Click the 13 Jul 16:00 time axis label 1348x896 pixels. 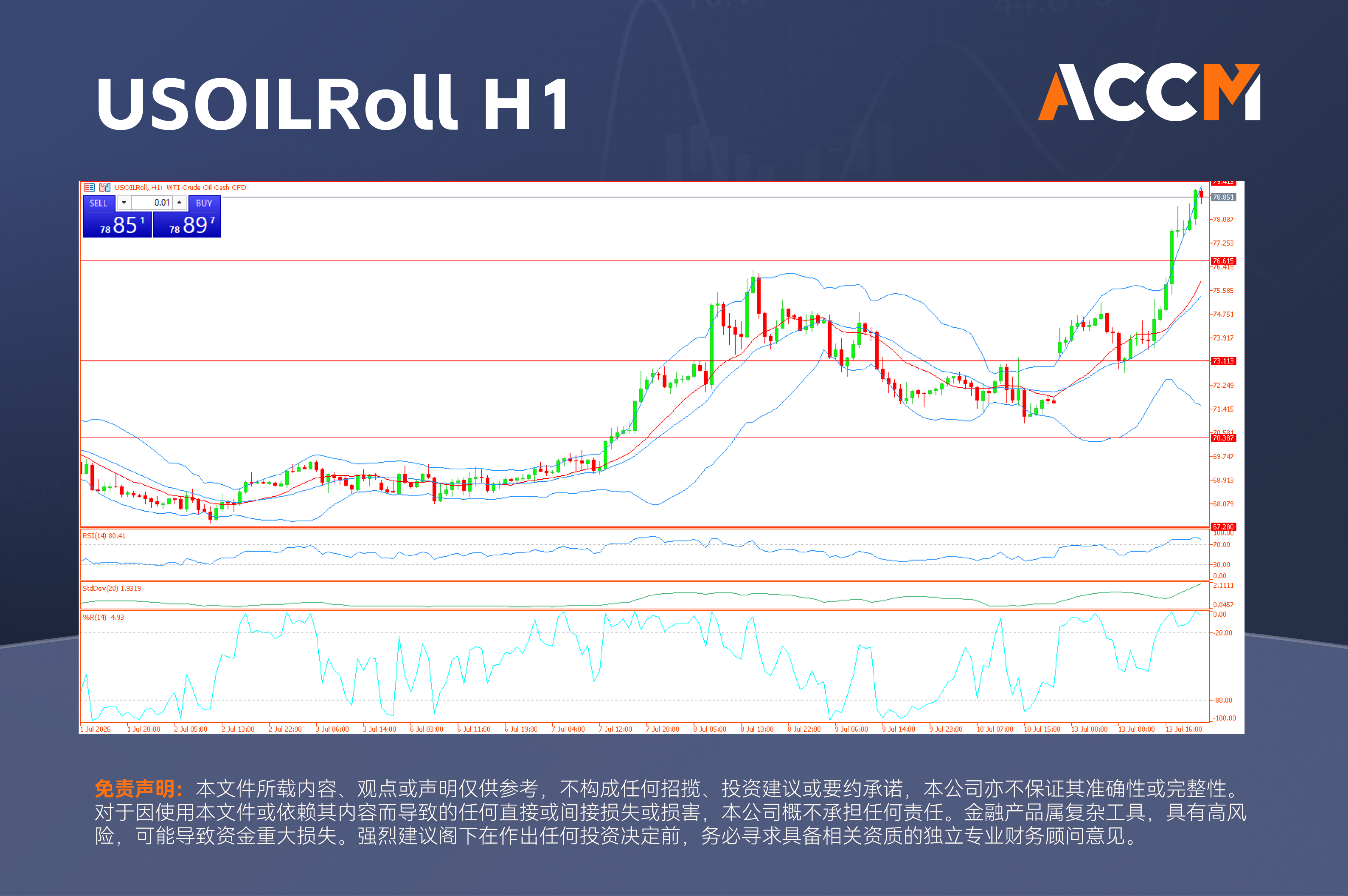pyautogui.click(x=1184, y=729)
